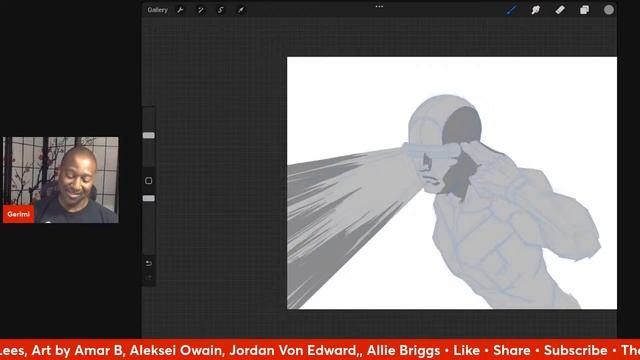Click 'Like' in the red ticker

(467, 350)
